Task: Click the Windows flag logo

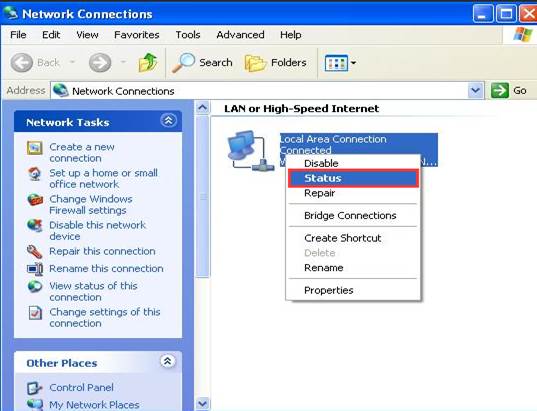Action: (522, 35)
